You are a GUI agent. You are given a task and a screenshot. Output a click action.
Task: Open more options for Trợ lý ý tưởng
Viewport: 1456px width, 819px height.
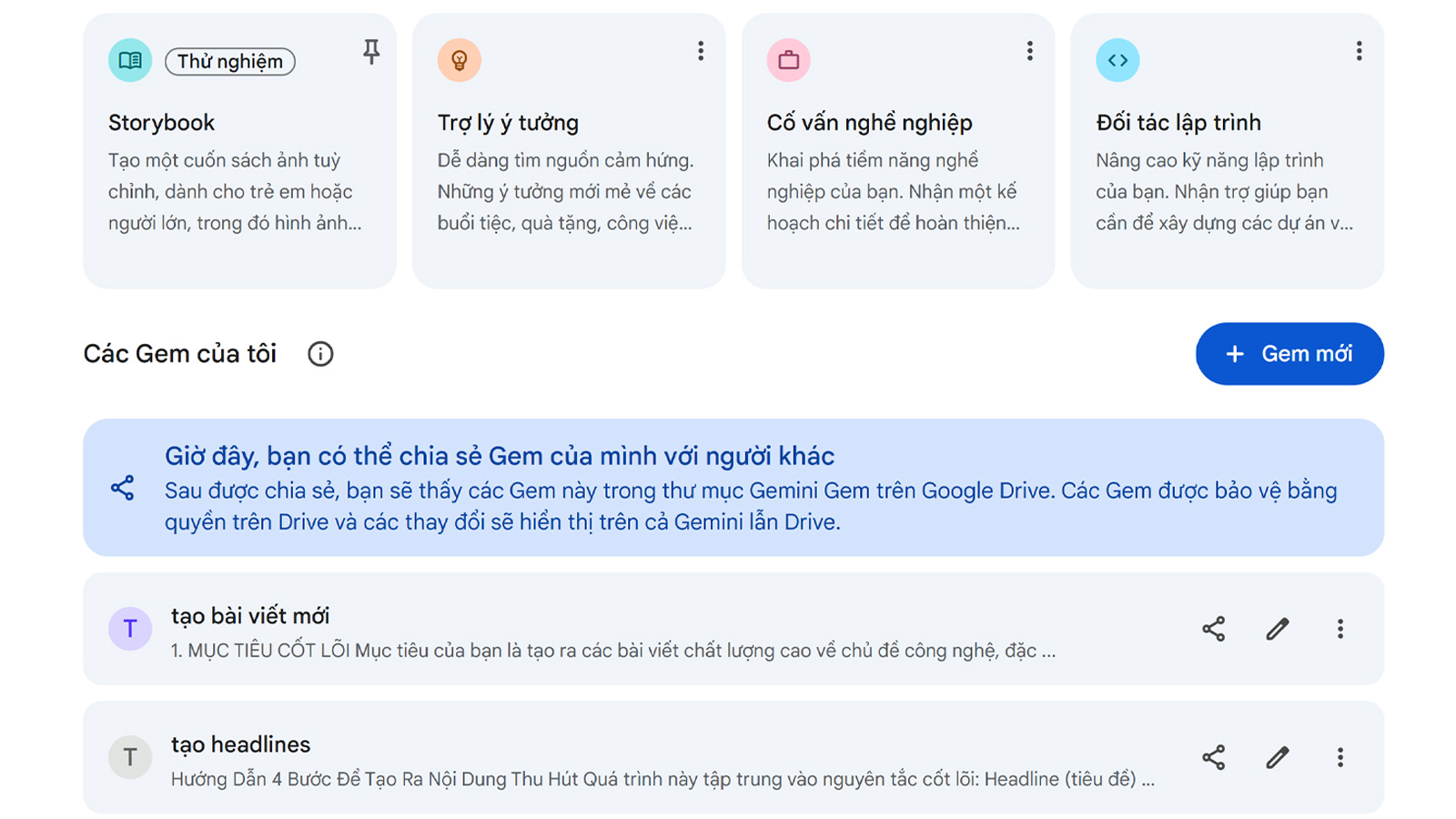click(x=701, y=51)
